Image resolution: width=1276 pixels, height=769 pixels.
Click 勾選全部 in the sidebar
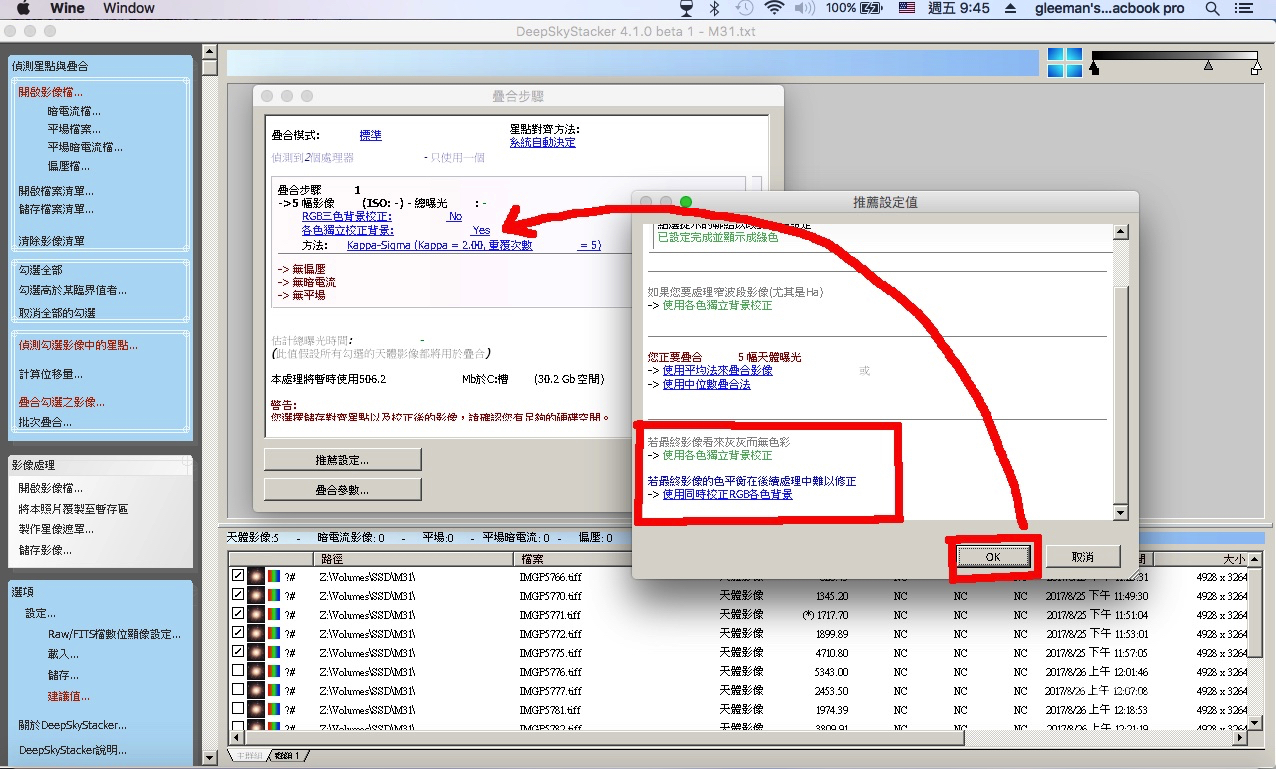40,270
